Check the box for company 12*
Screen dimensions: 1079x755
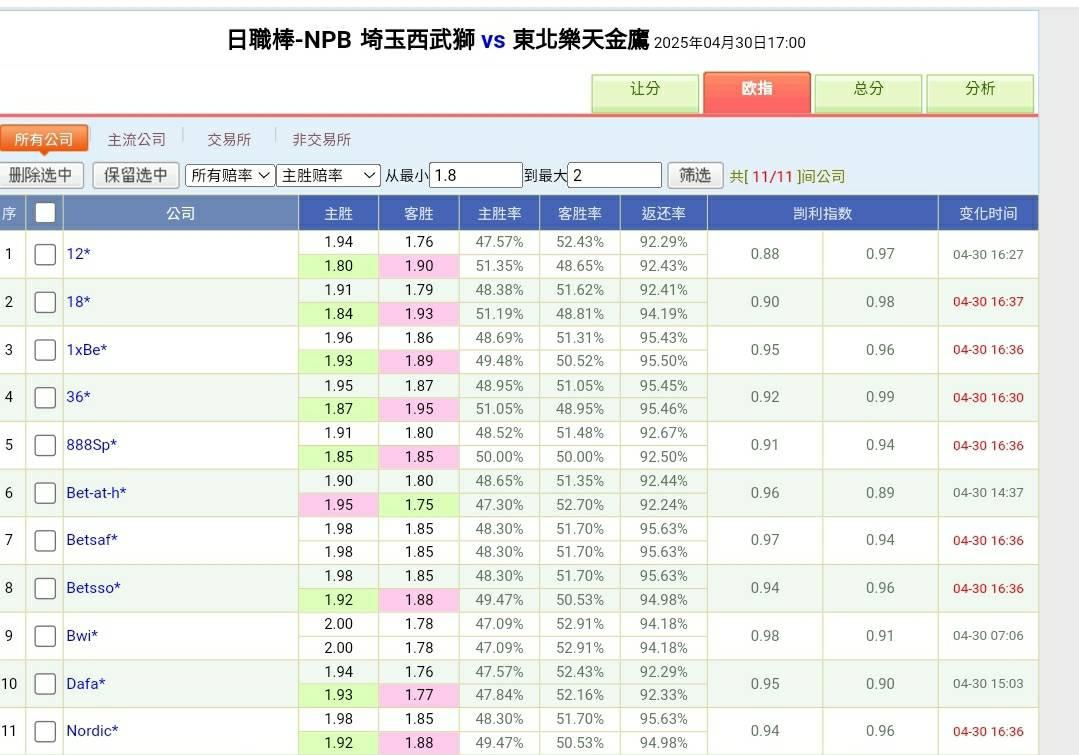tap(45, 254)
